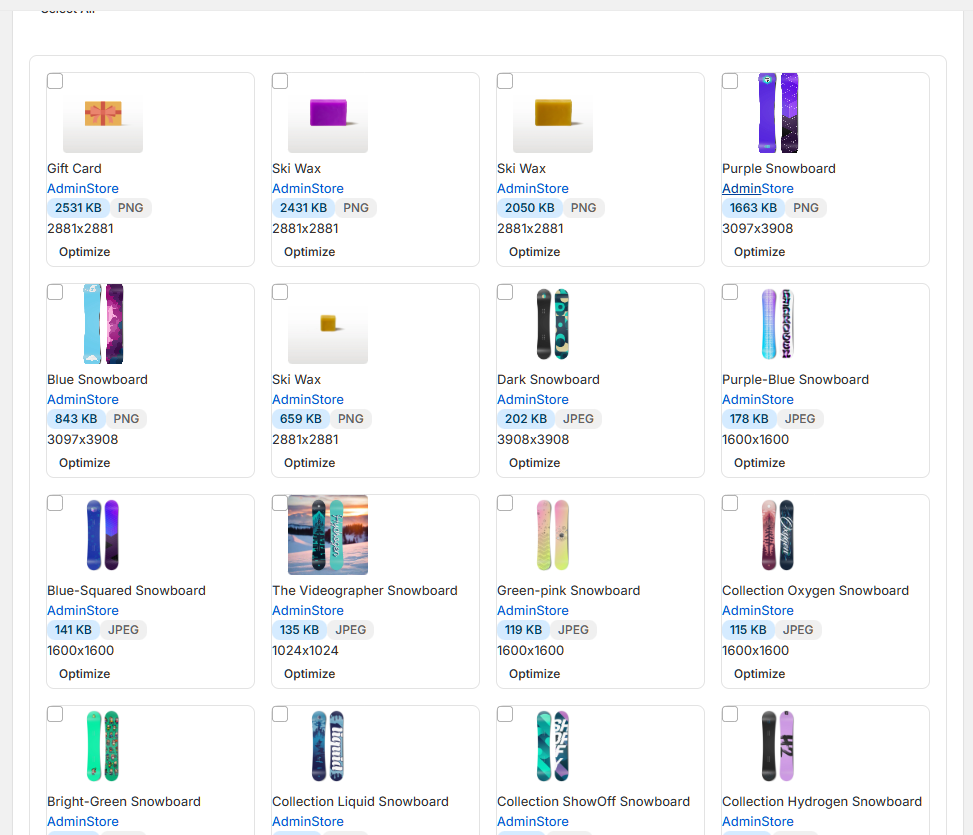Tick the Dark Snowboard checkbox
This screenshot has width=973, height=835.
pos(505,292)
